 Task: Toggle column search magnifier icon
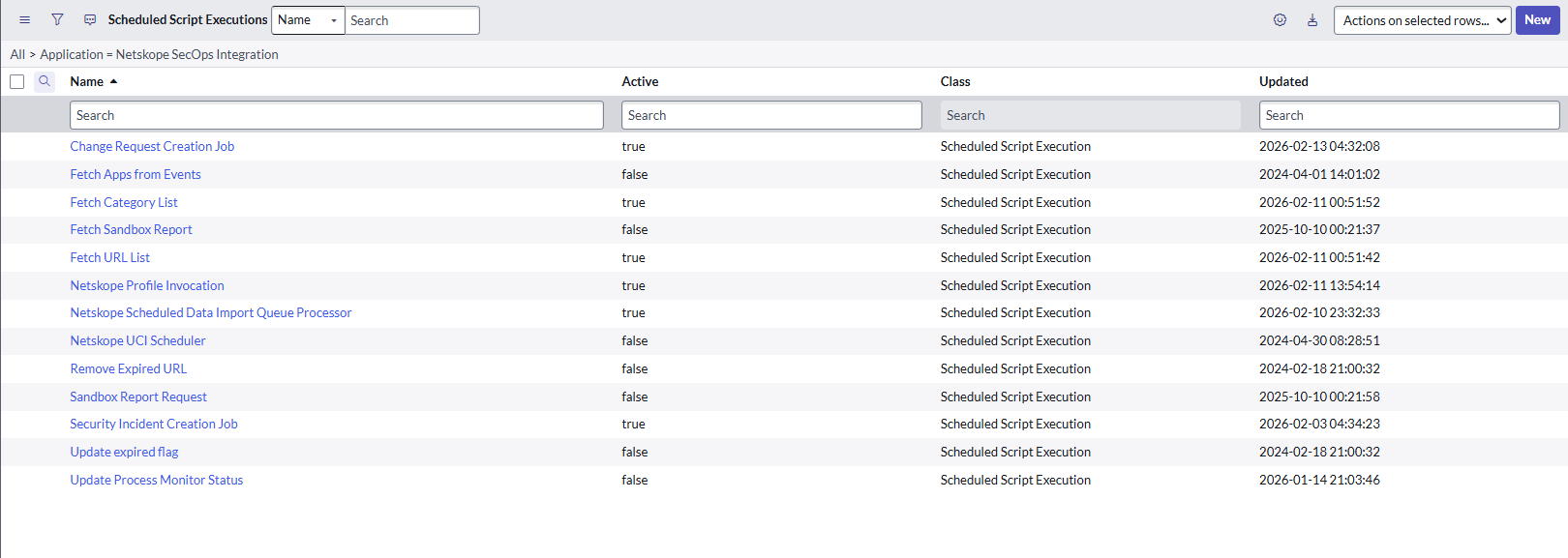(x=45, y=81)
